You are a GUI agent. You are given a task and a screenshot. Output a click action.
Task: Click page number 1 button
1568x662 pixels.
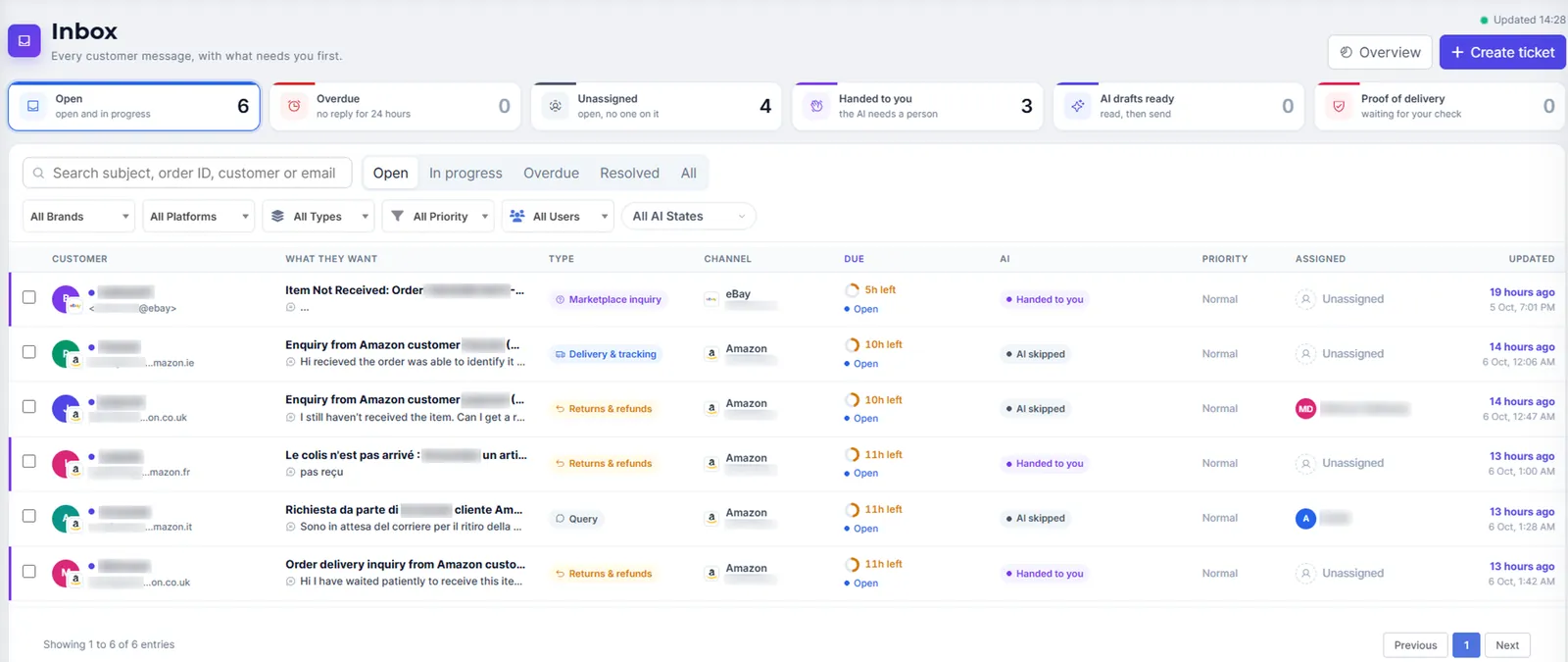pos(1466,645)
